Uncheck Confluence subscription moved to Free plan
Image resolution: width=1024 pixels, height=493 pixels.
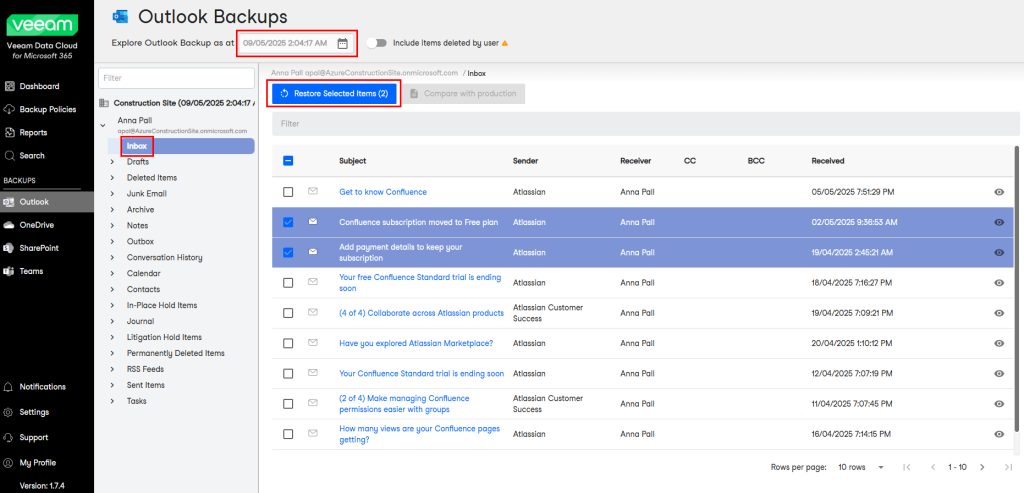point(288,222)
